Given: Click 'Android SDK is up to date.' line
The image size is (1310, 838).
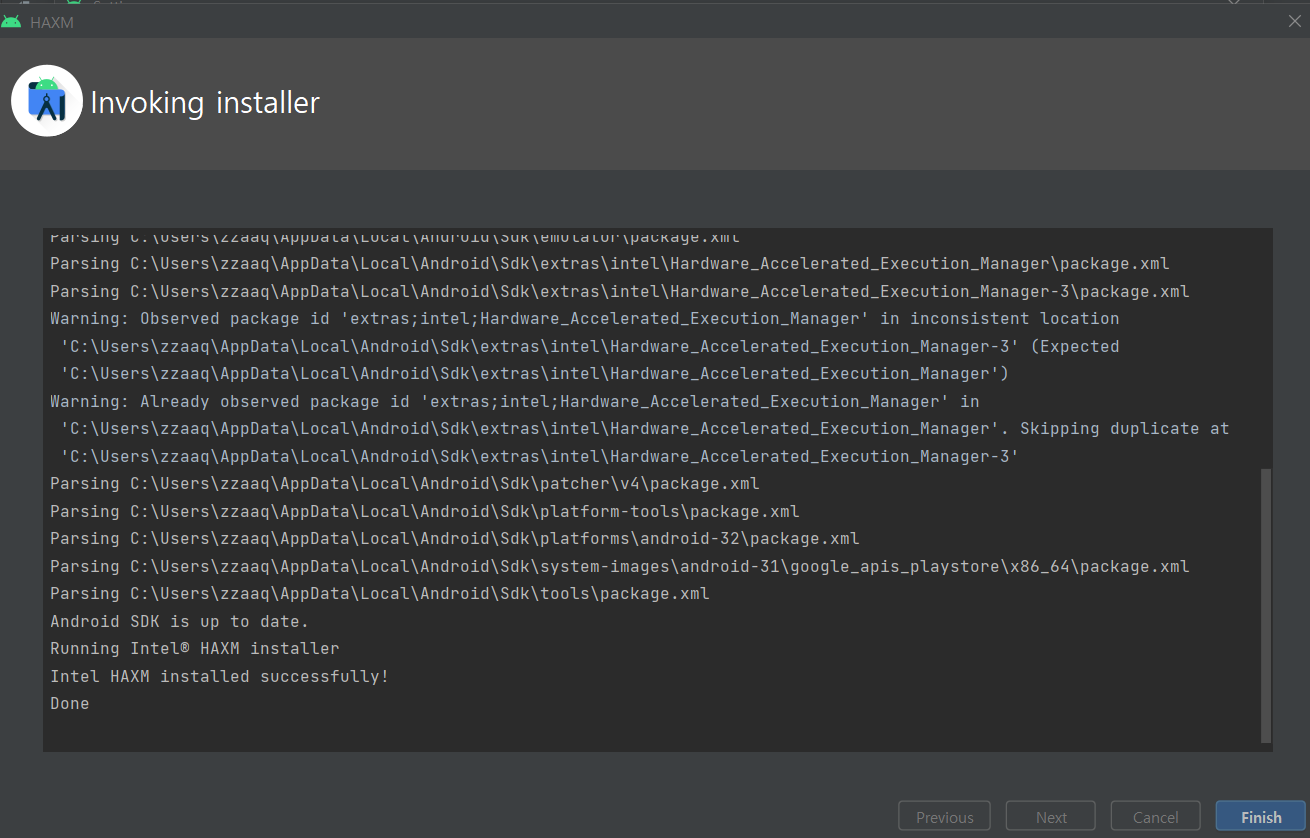Looking at the screenshot, I should (x=180, y=622).
